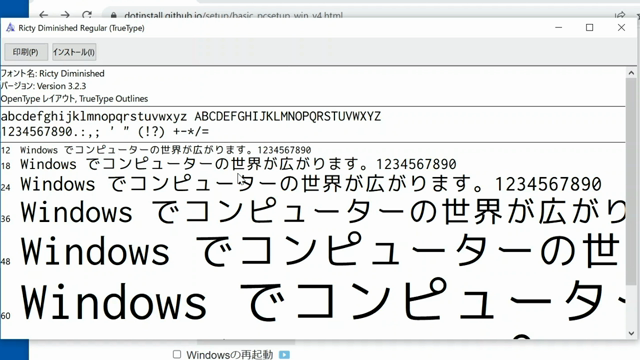Click the browser back arrow
This screenshot has width=640, height=360.
[44, 15]
